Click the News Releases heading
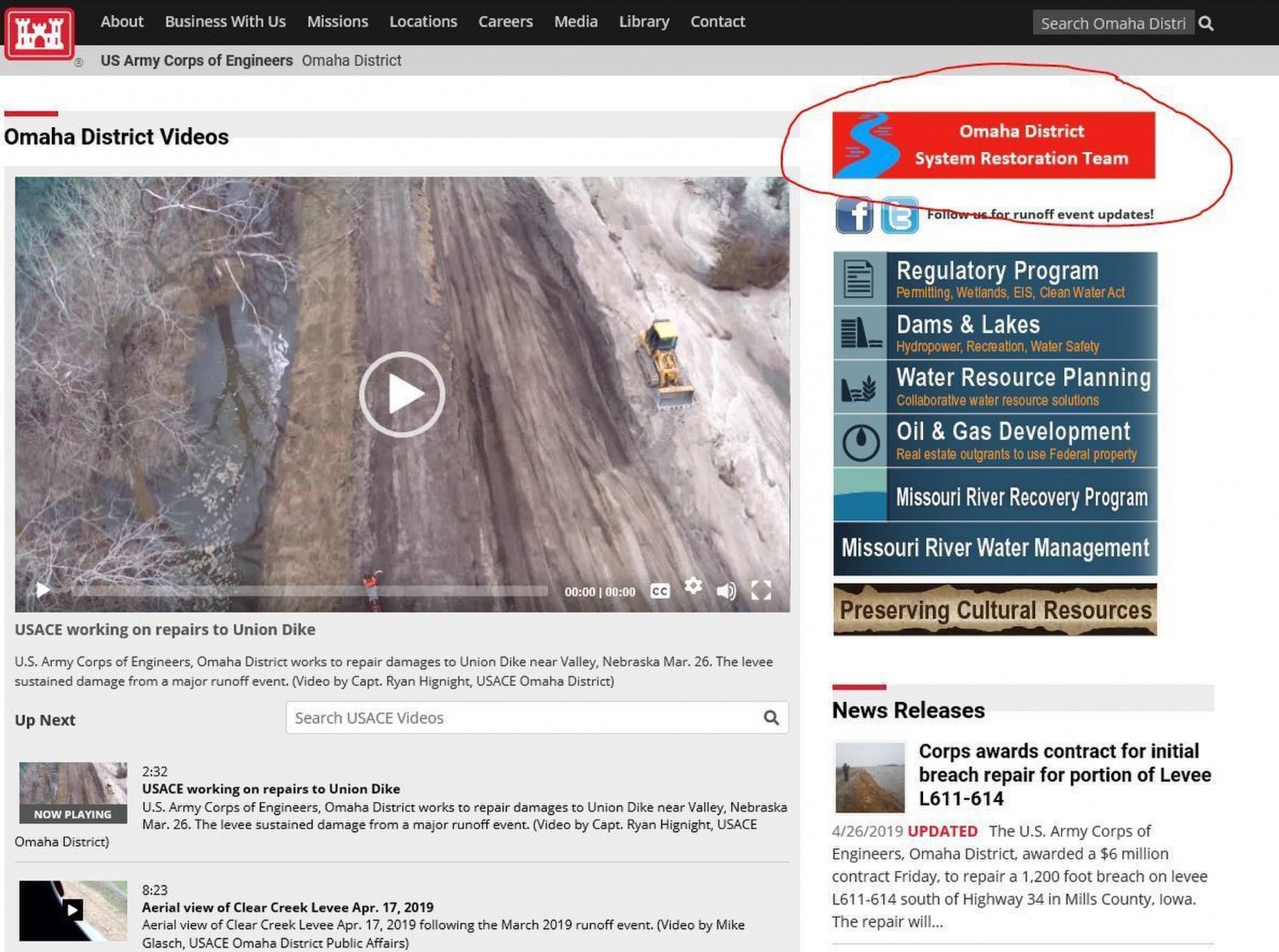1279x952 pixels. [908, 710]
